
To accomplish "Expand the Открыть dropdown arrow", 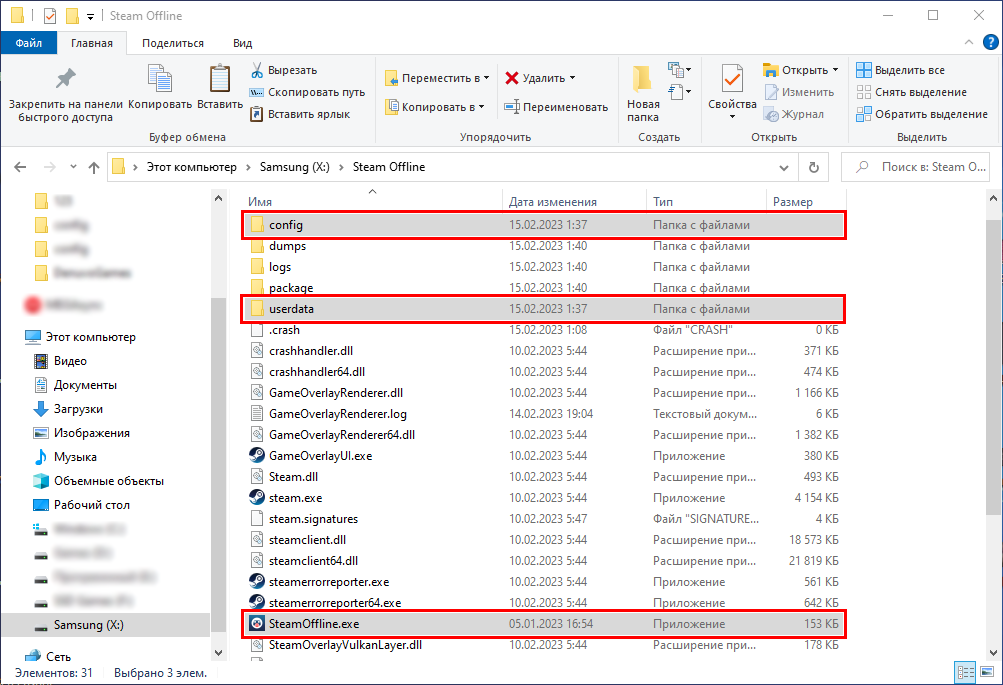I will (x=835, y=70).
